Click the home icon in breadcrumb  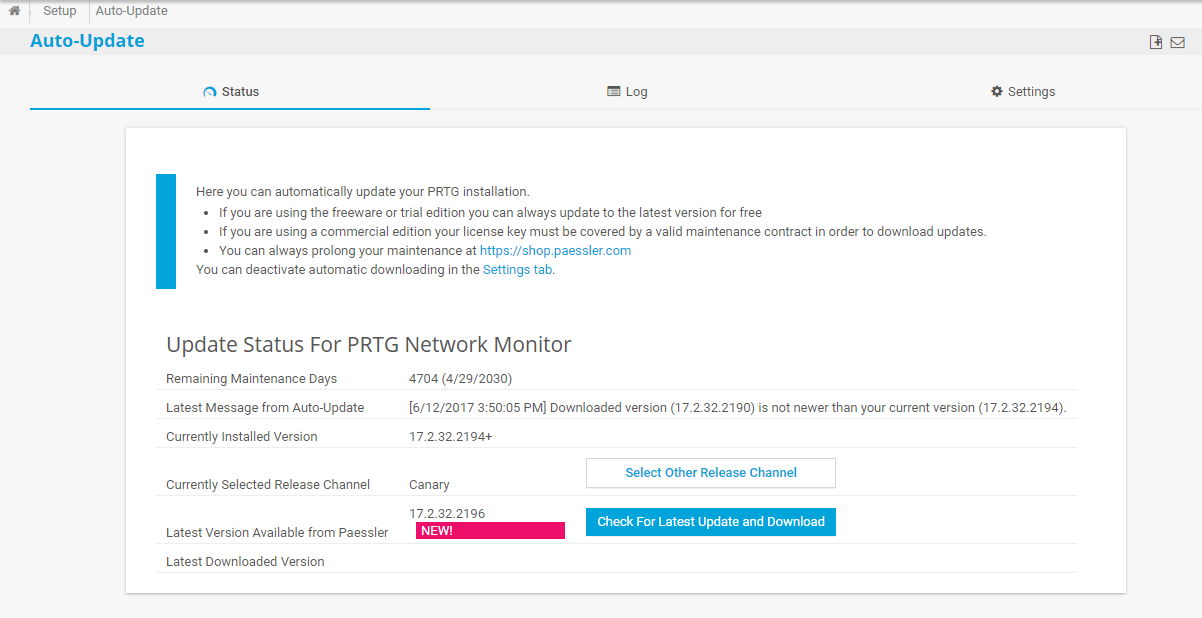(14, 11)
